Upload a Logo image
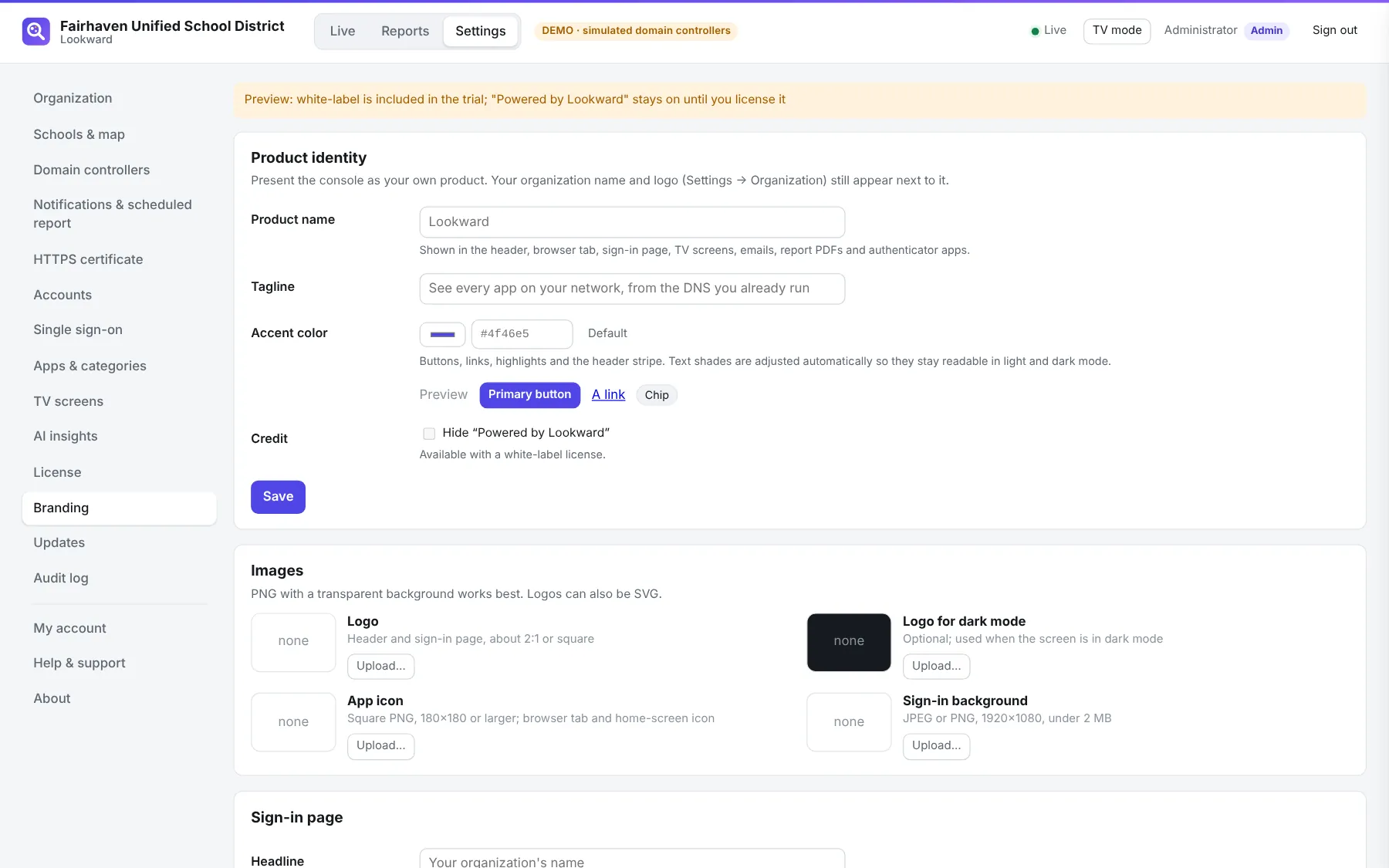Screen dimensions: 1389x868 tap(380, 667)
